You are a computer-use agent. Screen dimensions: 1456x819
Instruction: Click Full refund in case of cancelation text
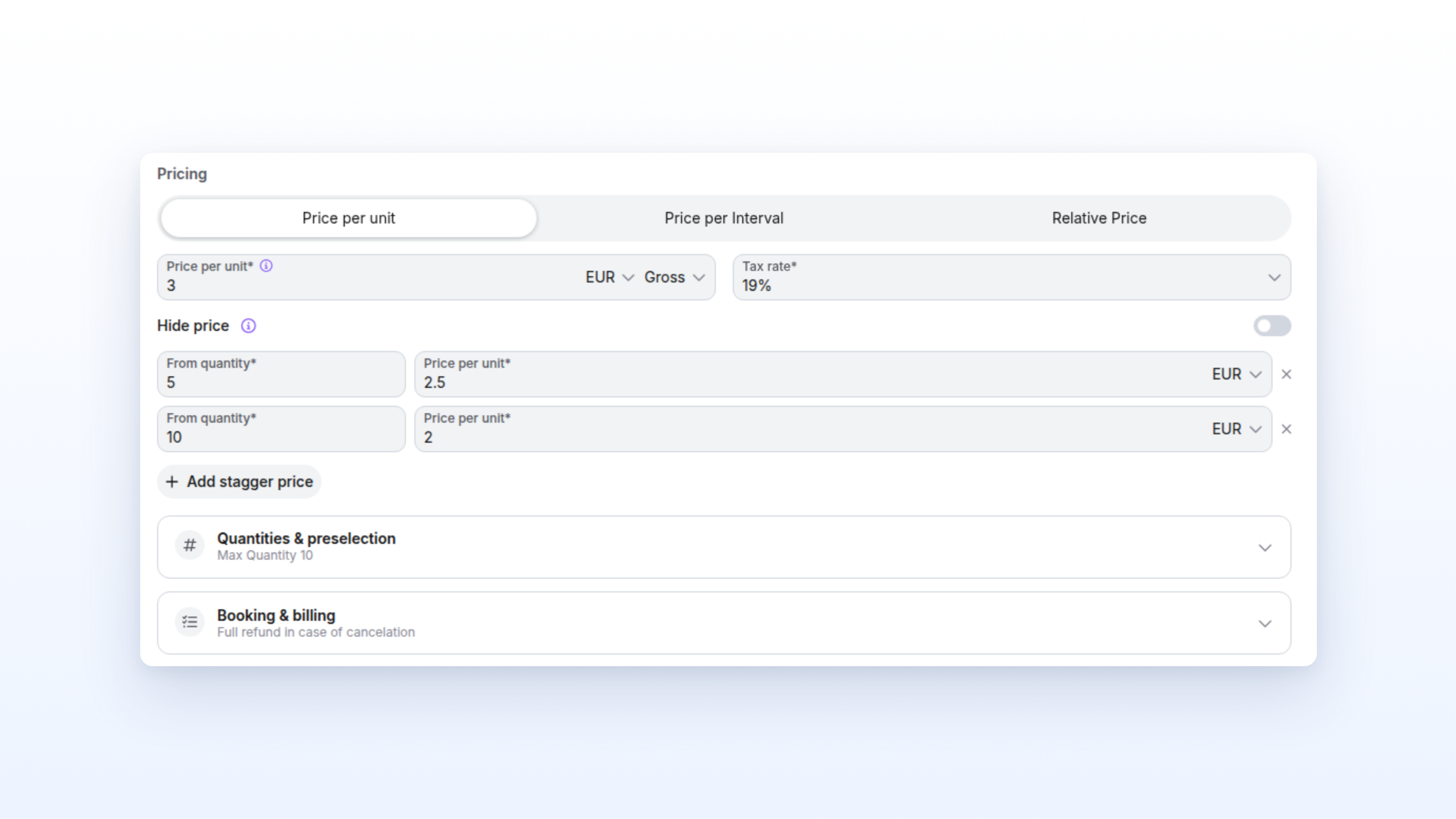[x=315, y=632]
